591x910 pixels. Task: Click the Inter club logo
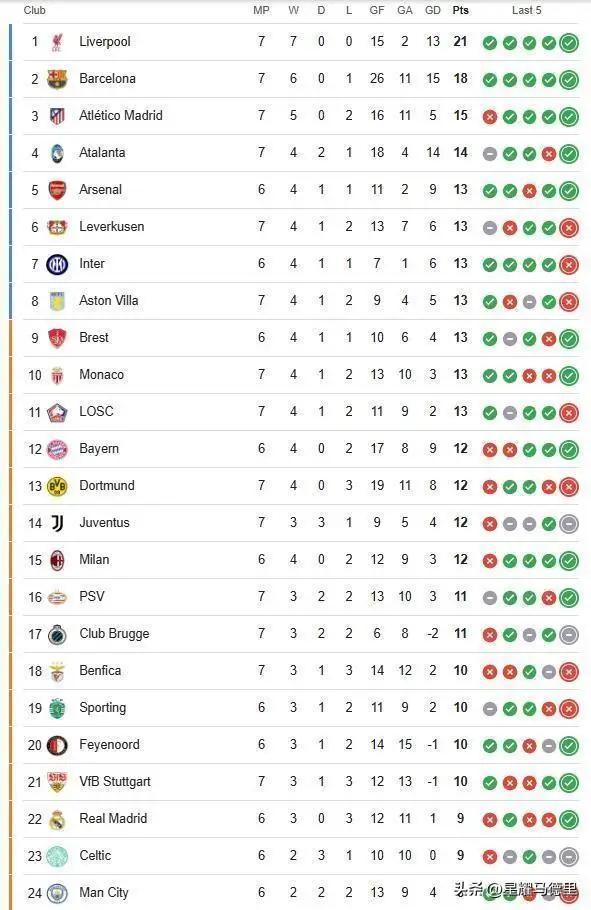pyautogui.click(x=57, y=264)
